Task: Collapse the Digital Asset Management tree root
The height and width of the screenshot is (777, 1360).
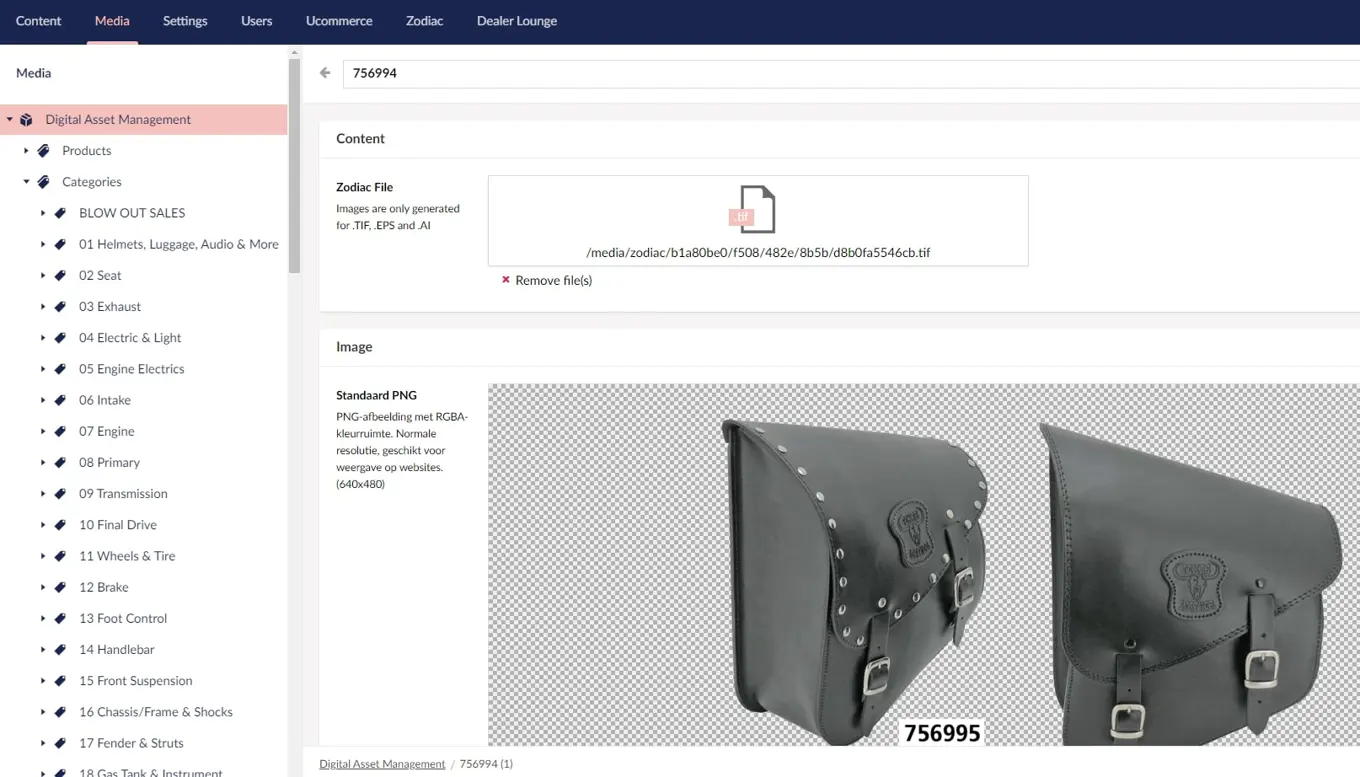Action: tap(10, 120)
